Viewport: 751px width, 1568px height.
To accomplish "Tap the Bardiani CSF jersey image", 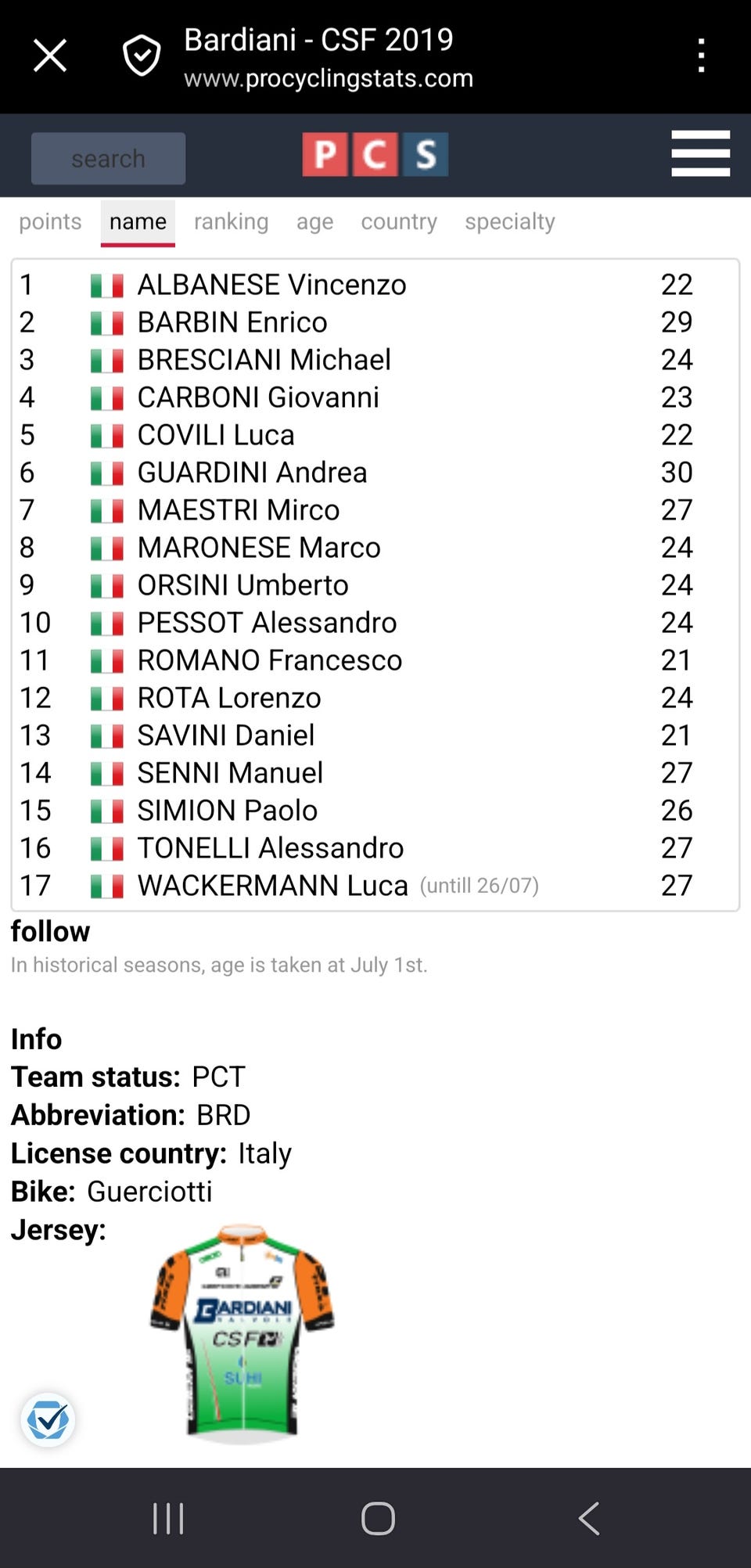I will [x=243, y=1333].
